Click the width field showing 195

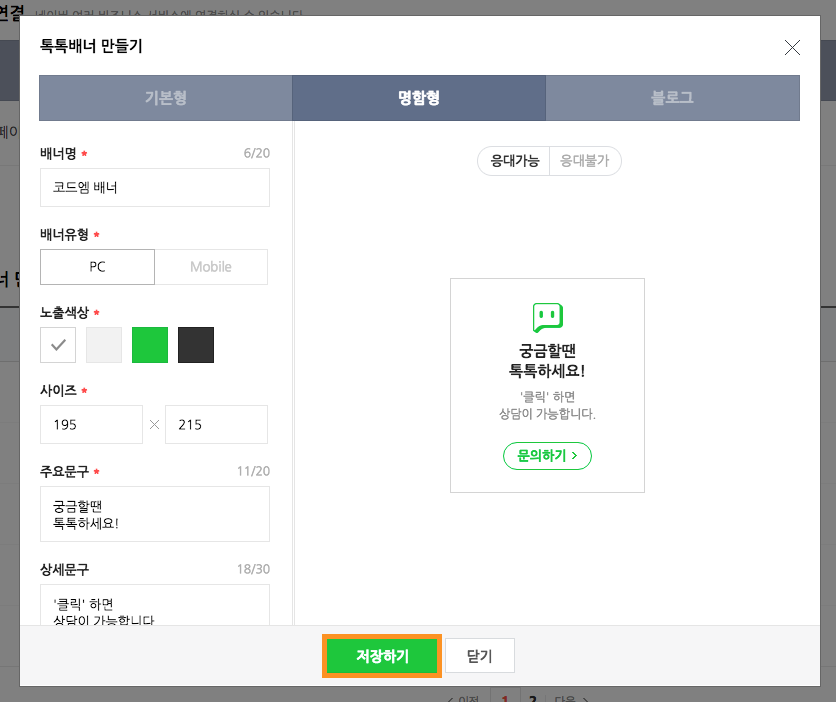click(91, 425)
